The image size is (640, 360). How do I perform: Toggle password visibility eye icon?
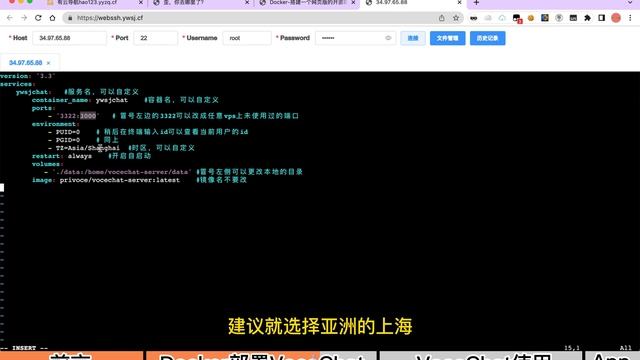388,38
